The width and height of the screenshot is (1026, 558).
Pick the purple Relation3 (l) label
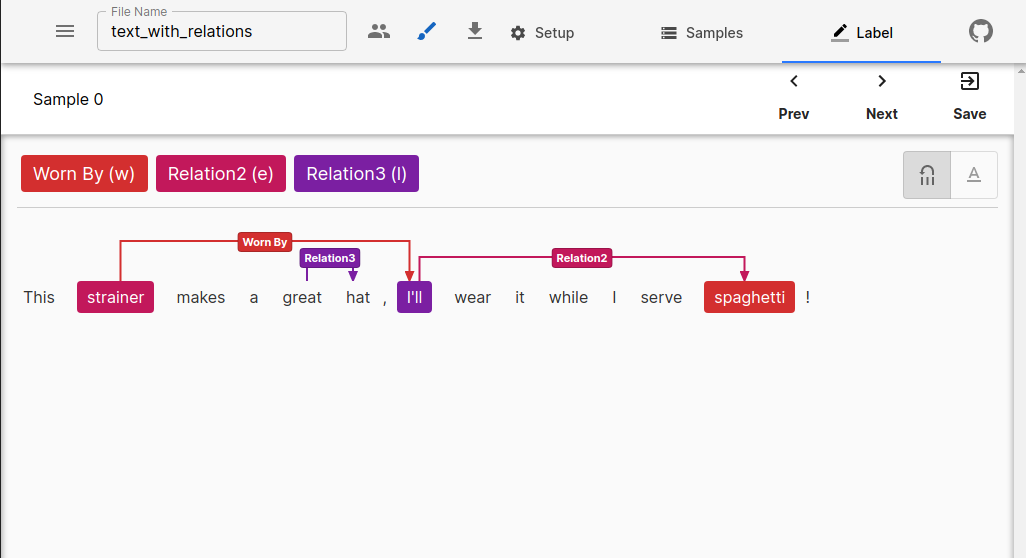pyautogui.click(x=356, y=174)
